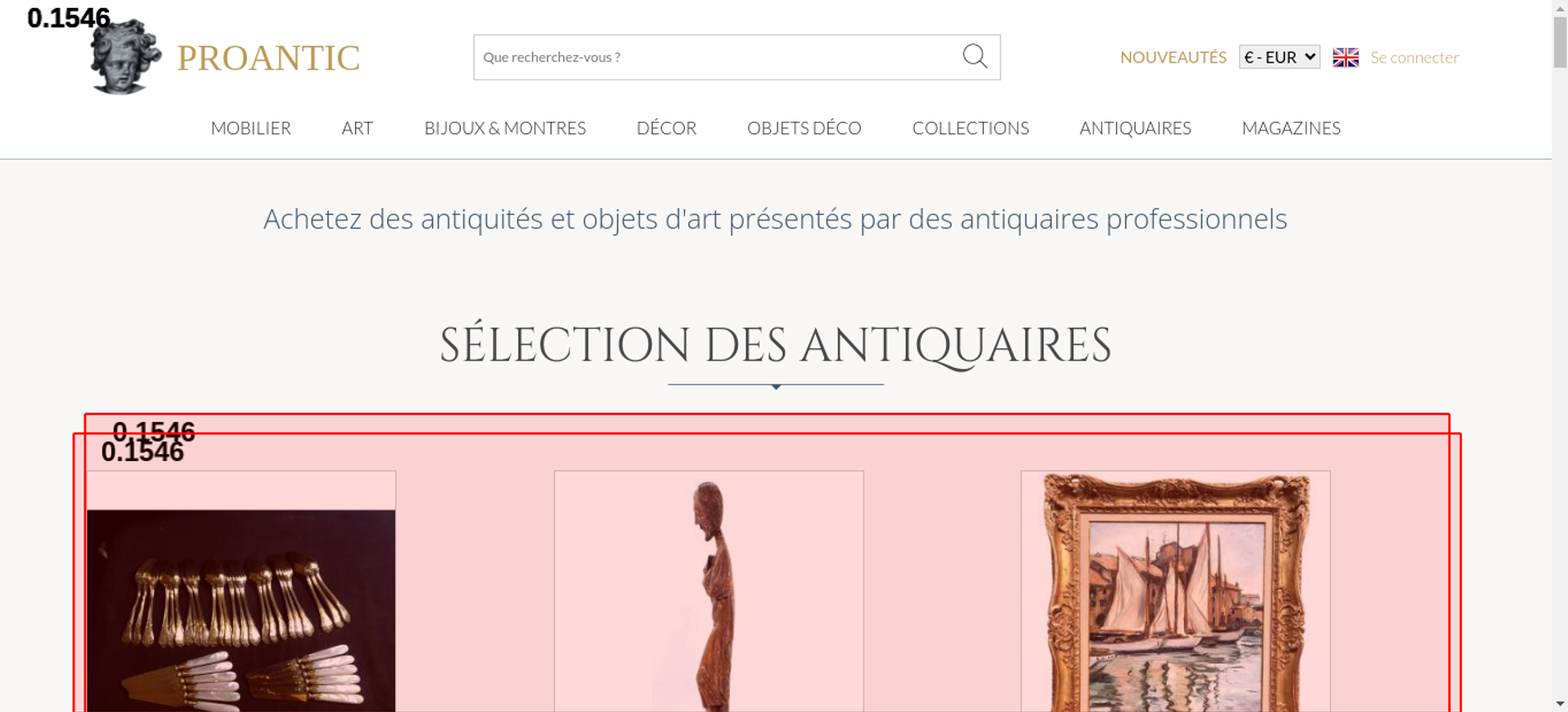Image resolution: width=1568 pixels, height=712 pixels.
Task: Focus the 'Que recherchez-vous ?' search field
Action: pos(717,57)
